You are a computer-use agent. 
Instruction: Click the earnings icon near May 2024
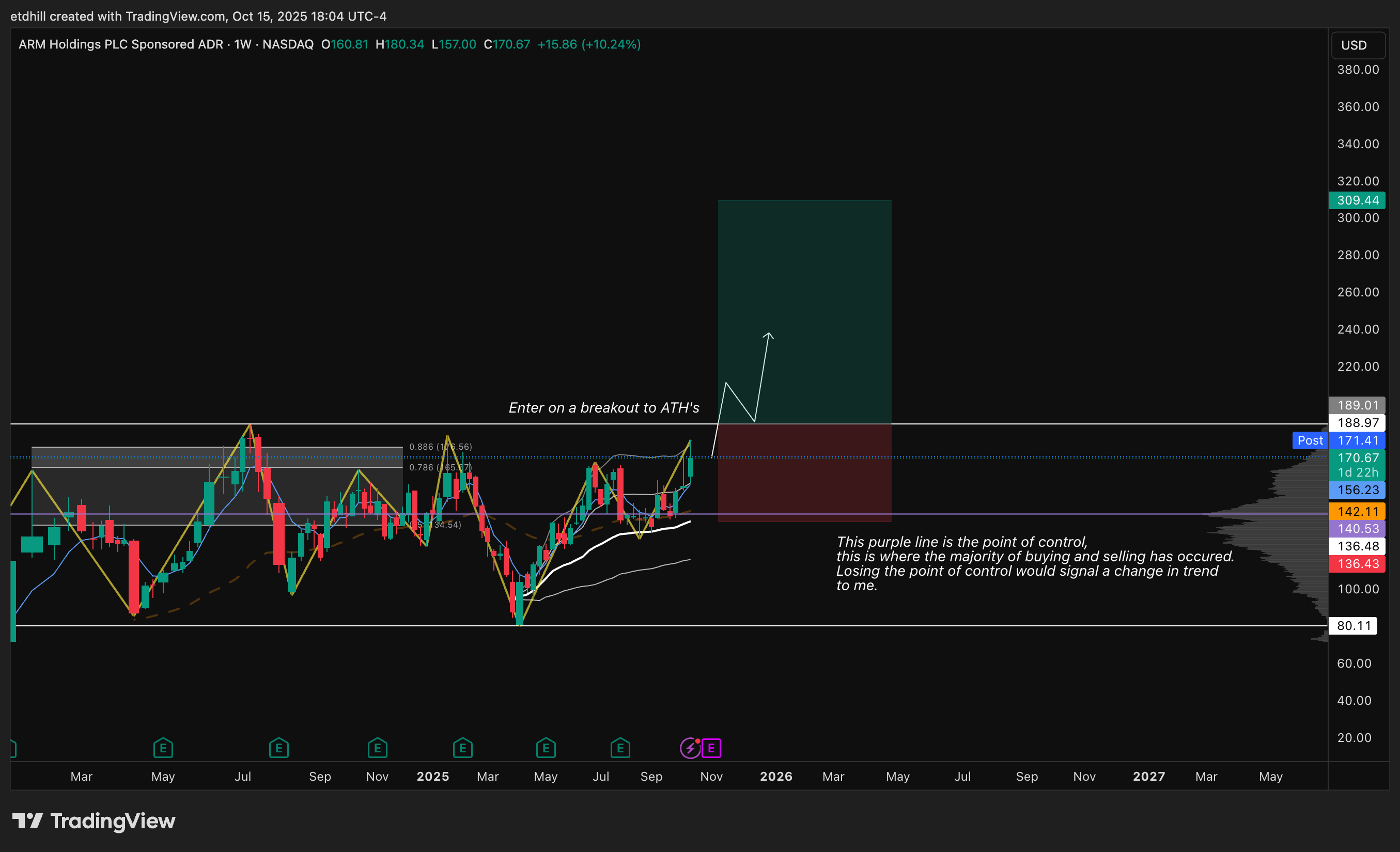(163, 748)
